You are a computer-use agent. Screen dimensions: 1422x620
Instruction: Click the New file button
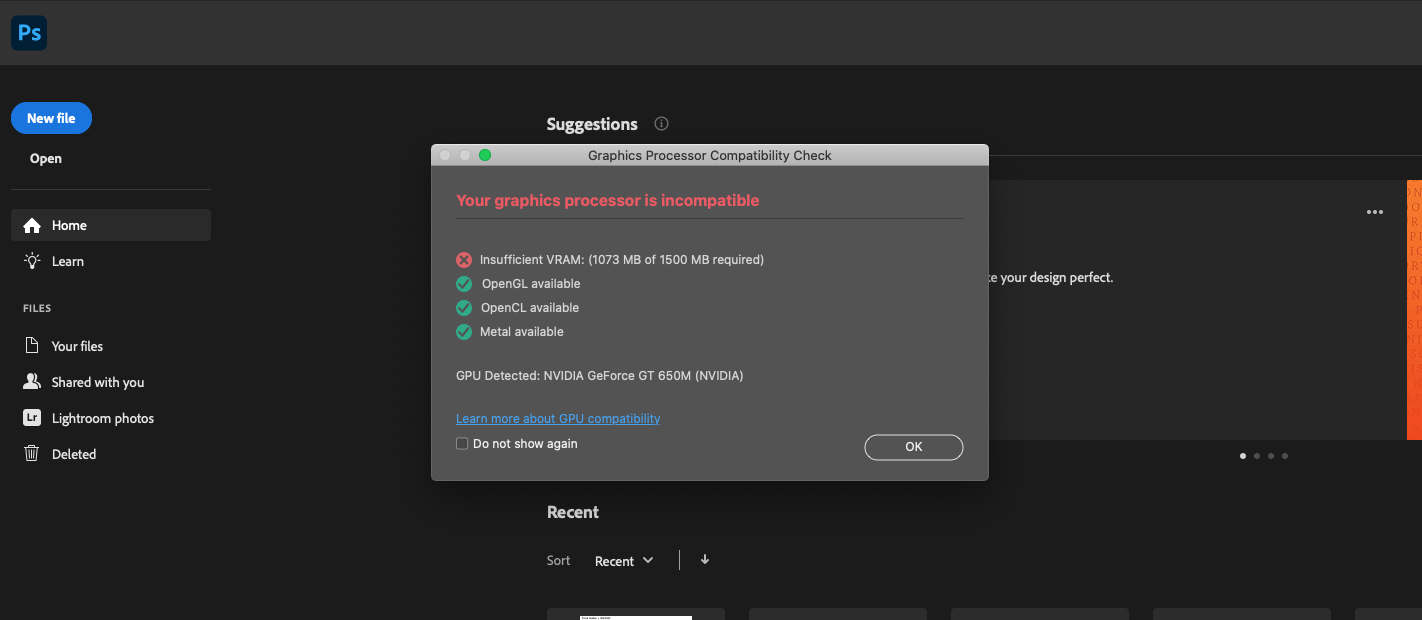point(51,118)
